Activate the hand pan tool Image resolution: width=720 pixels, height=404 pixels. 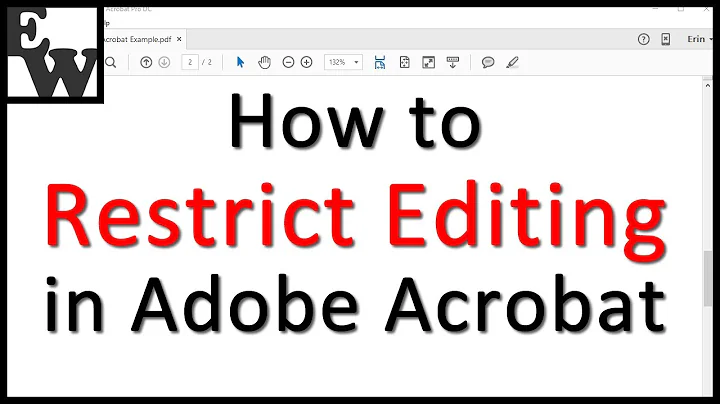tap(264, 62)
